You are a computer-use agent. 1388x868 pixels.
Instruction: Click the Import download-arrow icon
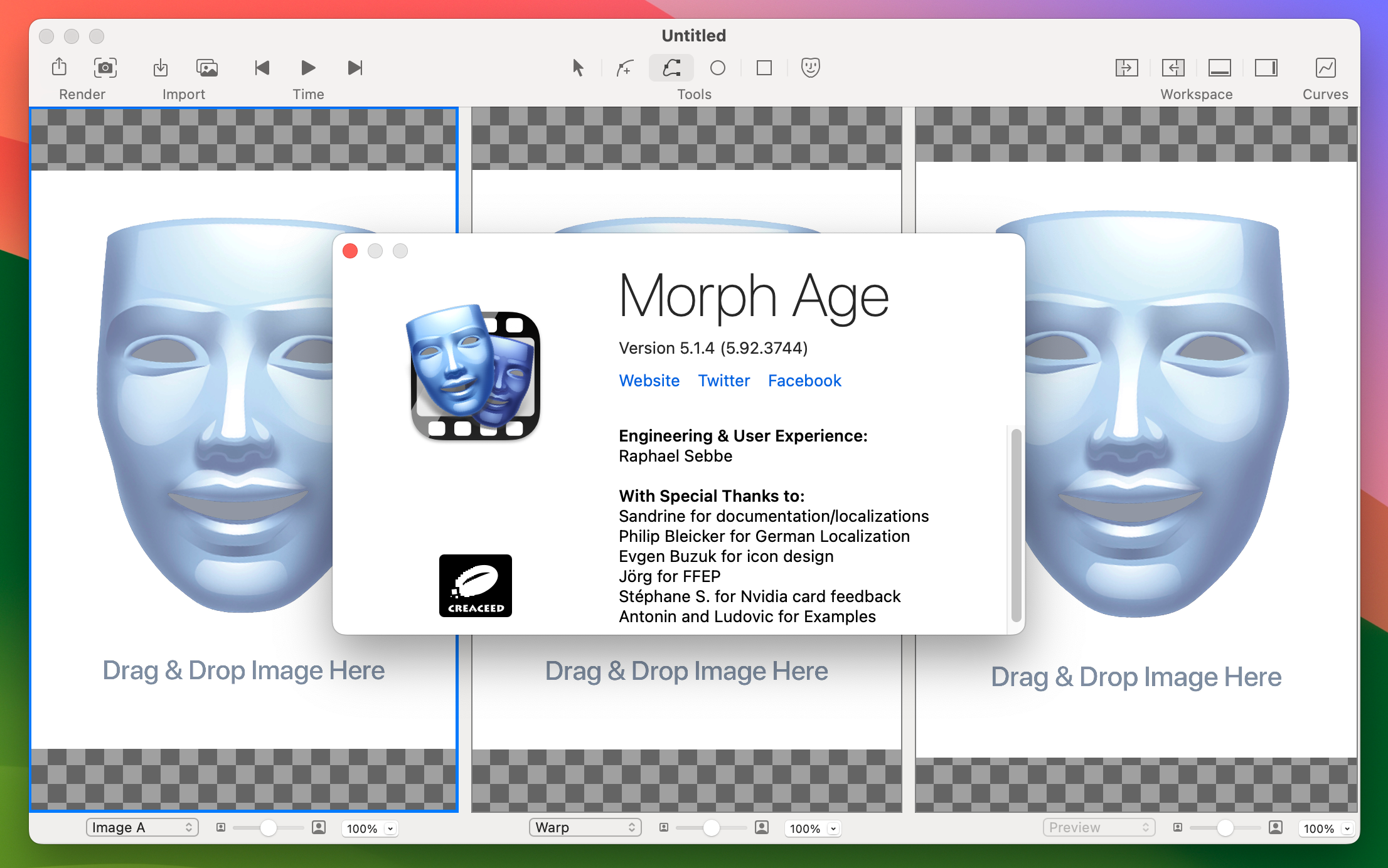(161, 67)
